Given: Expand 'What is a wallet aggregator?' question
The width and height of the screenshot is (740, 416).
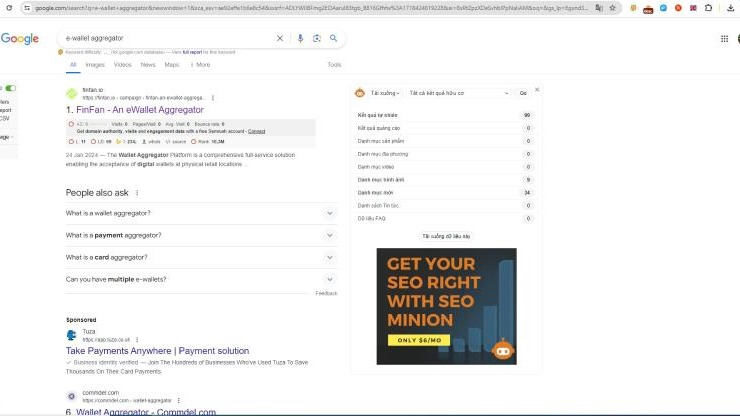Looking at the screenshot, I should point(202,213).
